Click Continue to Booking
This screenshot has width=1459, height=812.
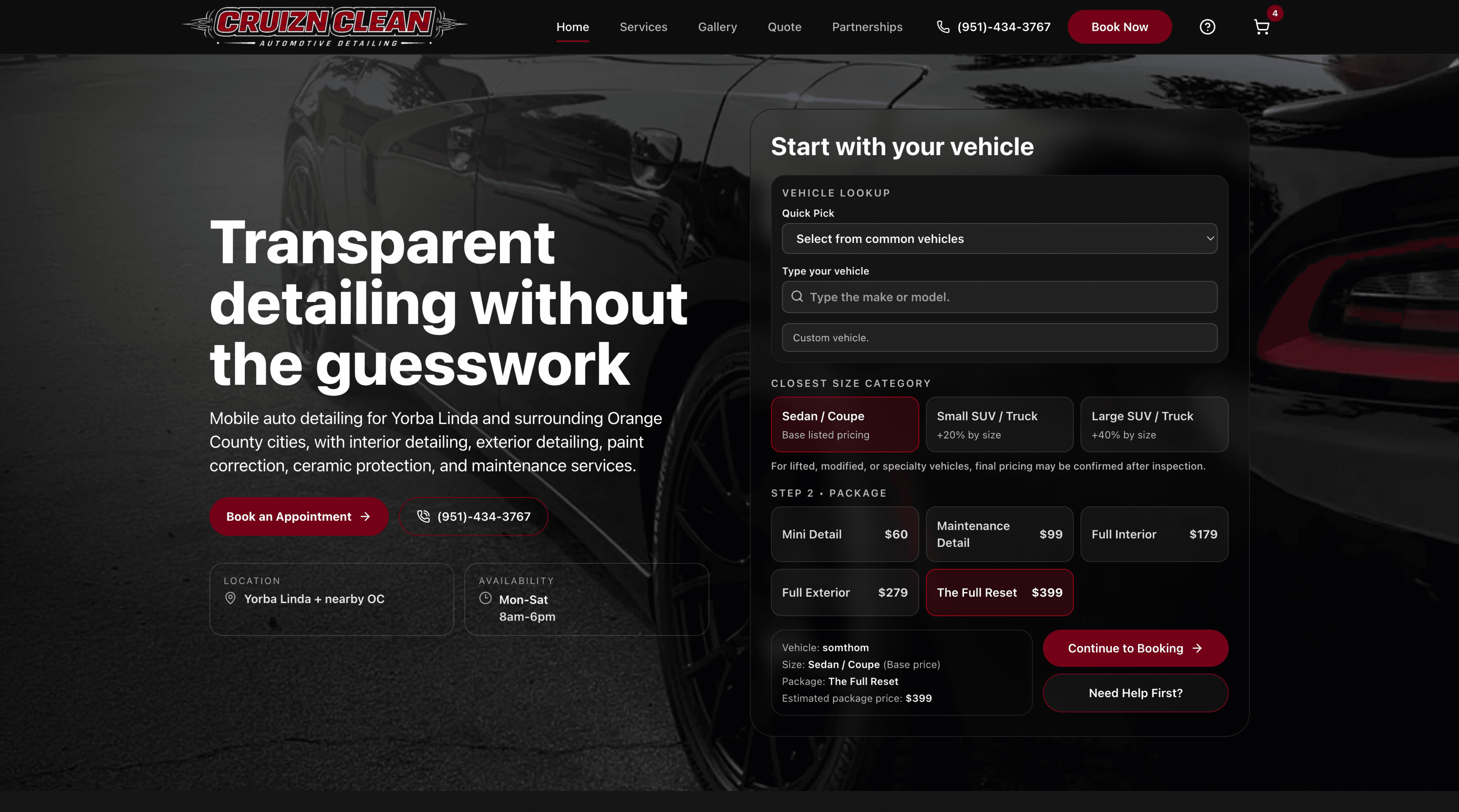click(x=1135, y=648)
